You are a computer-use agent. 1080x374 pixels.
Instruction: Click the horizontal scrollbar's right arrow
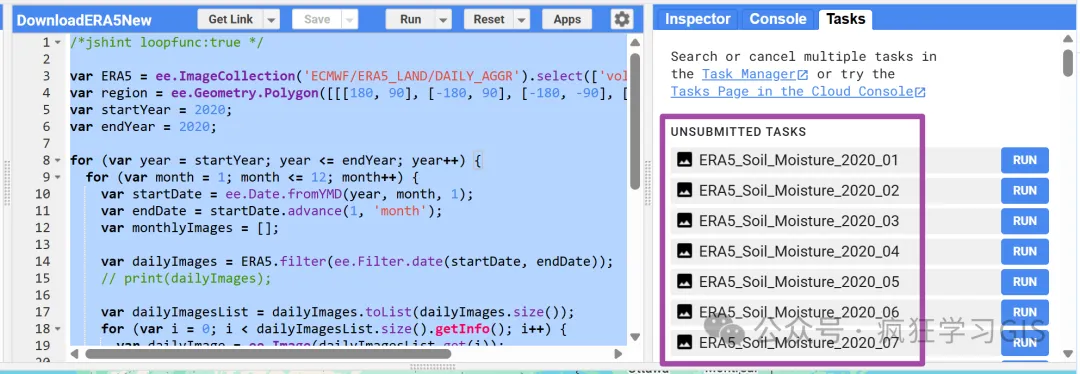pos(618,353)
